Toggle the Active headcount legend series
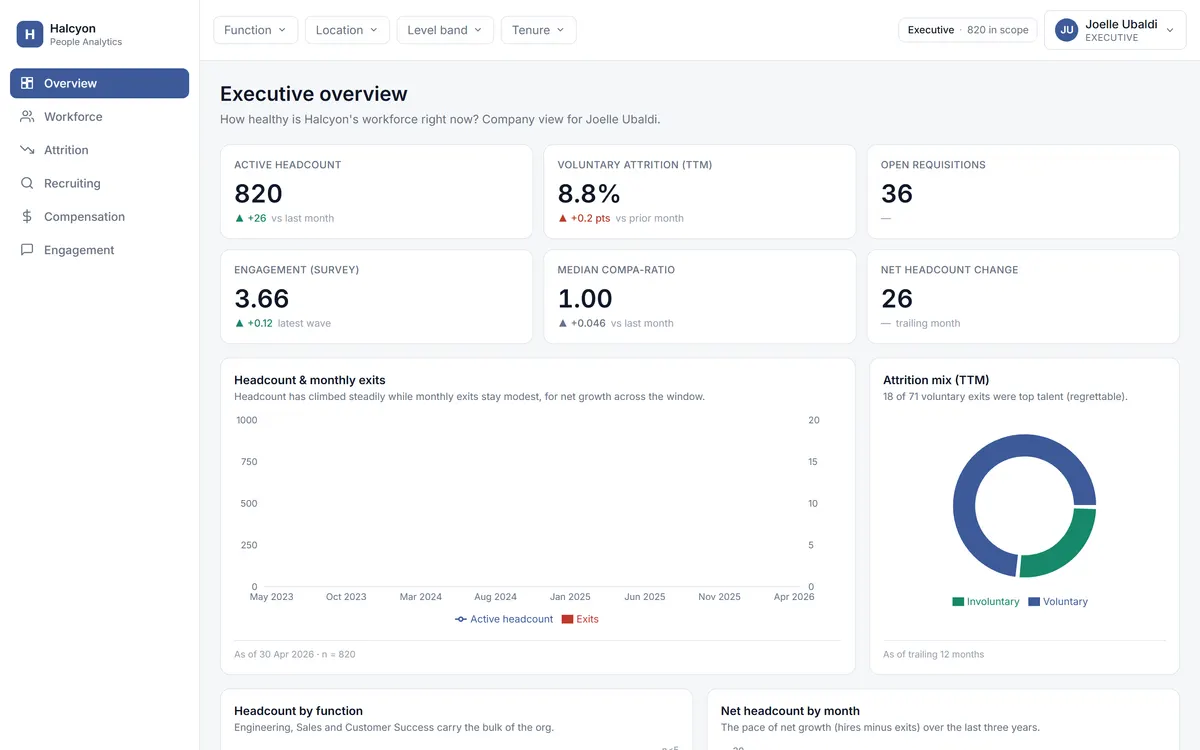The height and width of the screenshot is (750, 1200). click(504, 619)
